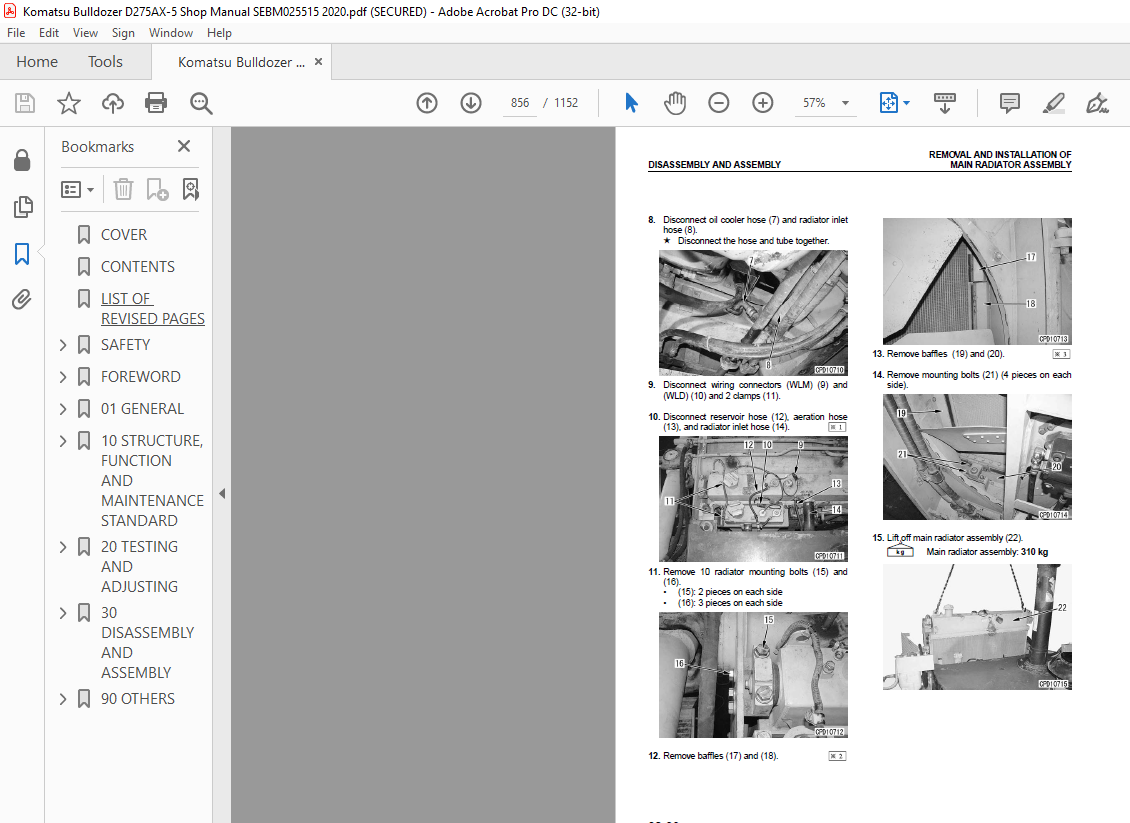
Task: Go to next page arrow
Action: coord(471,103)
